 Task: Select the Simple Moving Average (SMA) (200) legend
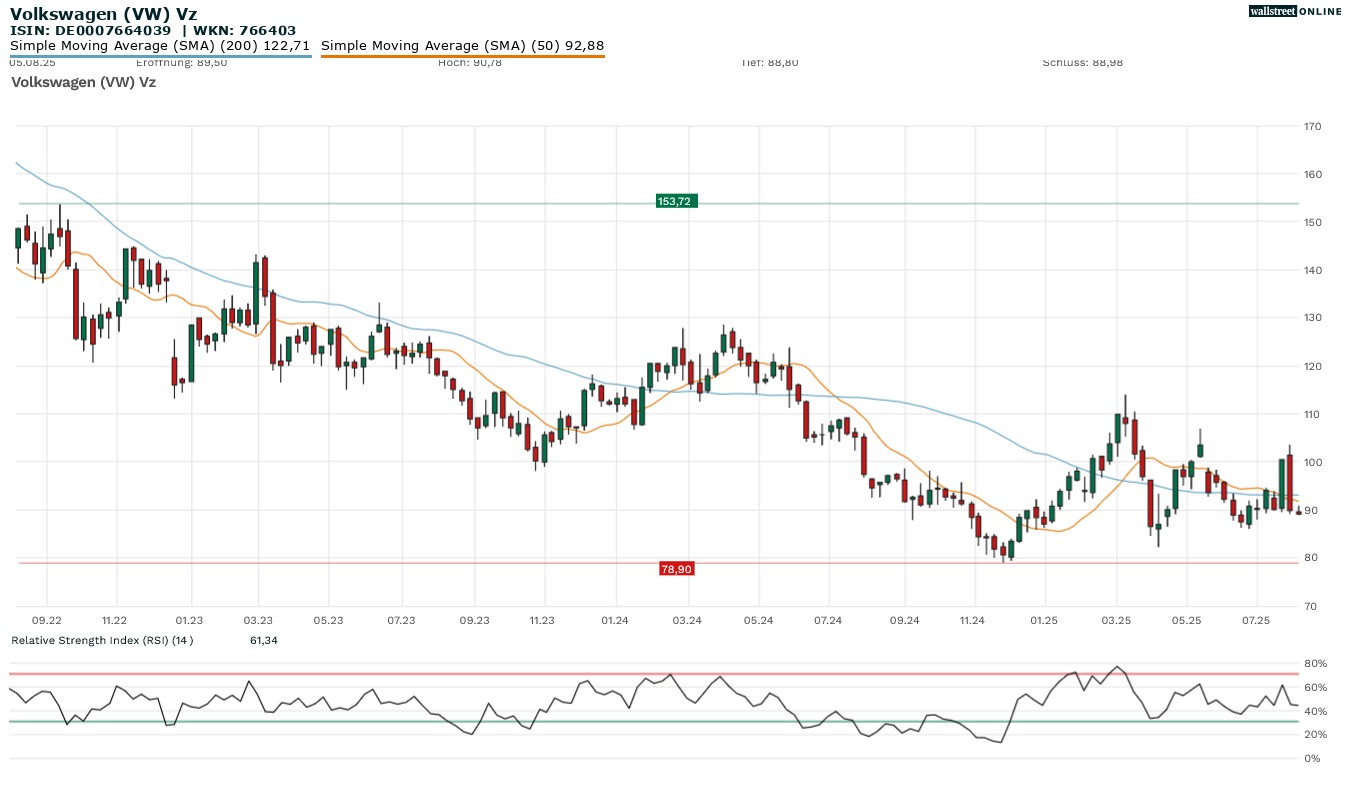160,46
